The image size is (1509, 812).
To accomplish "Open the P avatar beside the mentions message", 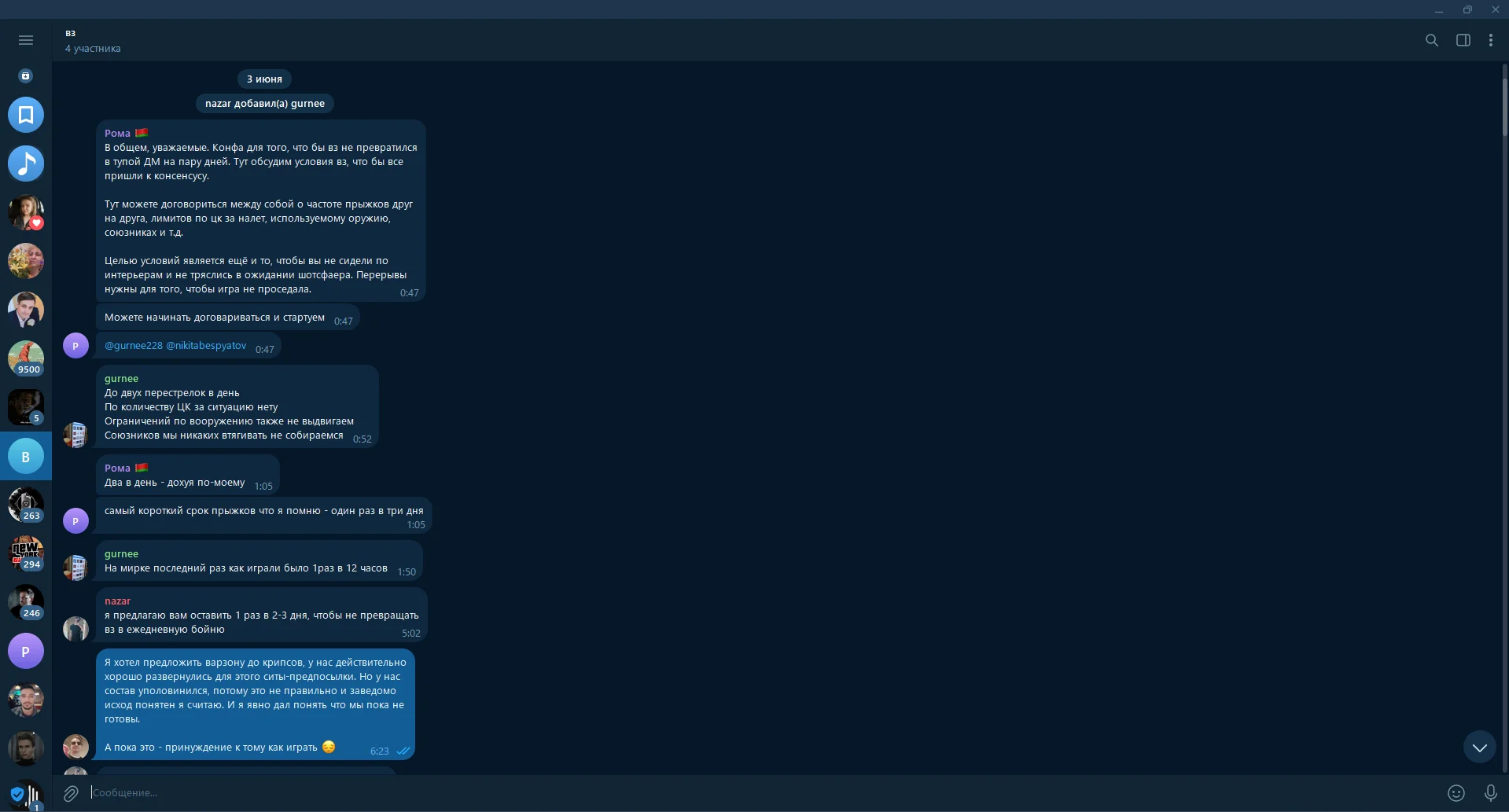I will coord(75,345).
